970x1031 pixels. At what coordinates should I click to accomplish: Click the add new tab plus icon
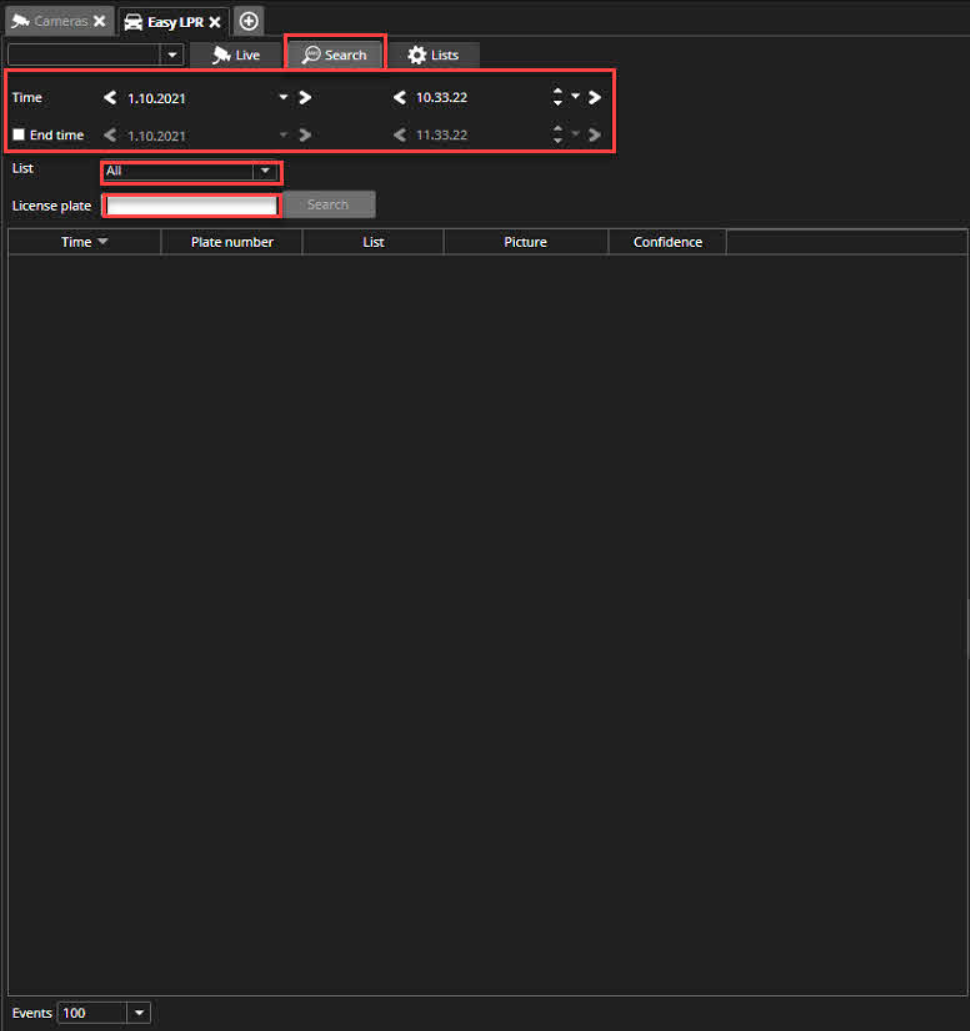click(x=249, y=21)
